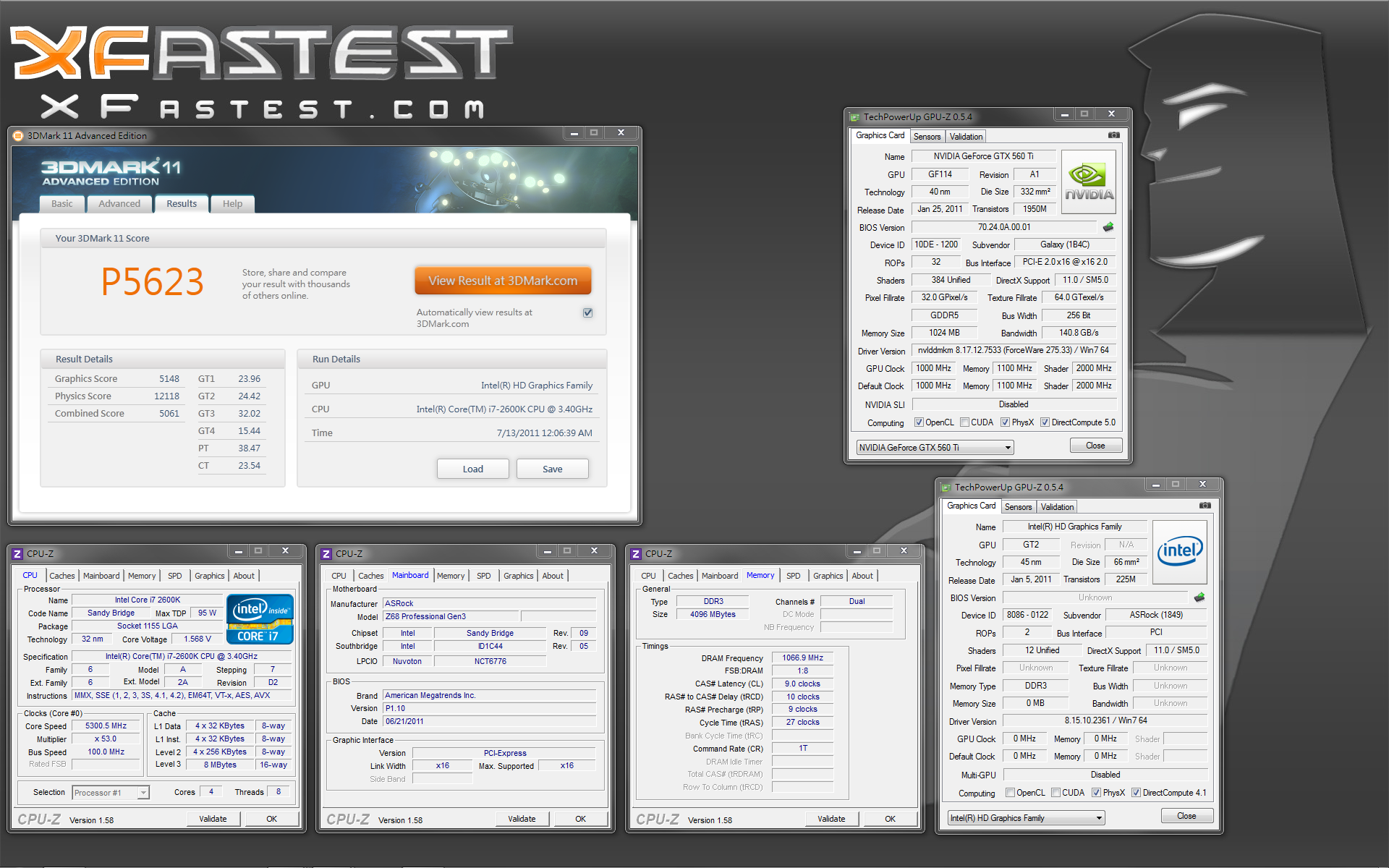Image resolution: width=1389 pixels, height=868 pixels.
Task: Click Save button in Run Details
Action: pos(552,469)
